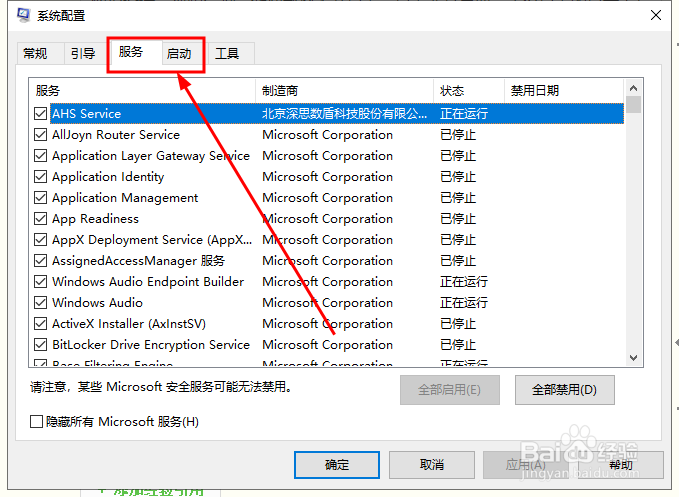Toggle Windows Audio Endpoint Builder checkbox

pos(40,281)
